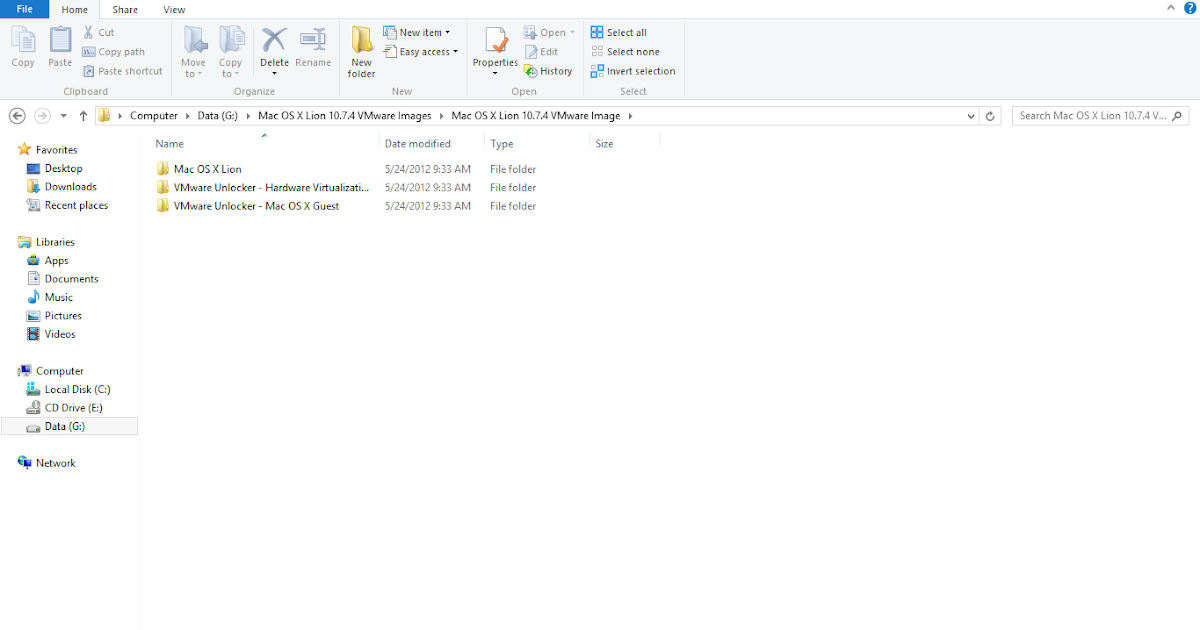
Task: Open the Move to menu
Action: [x=194, y=52]
